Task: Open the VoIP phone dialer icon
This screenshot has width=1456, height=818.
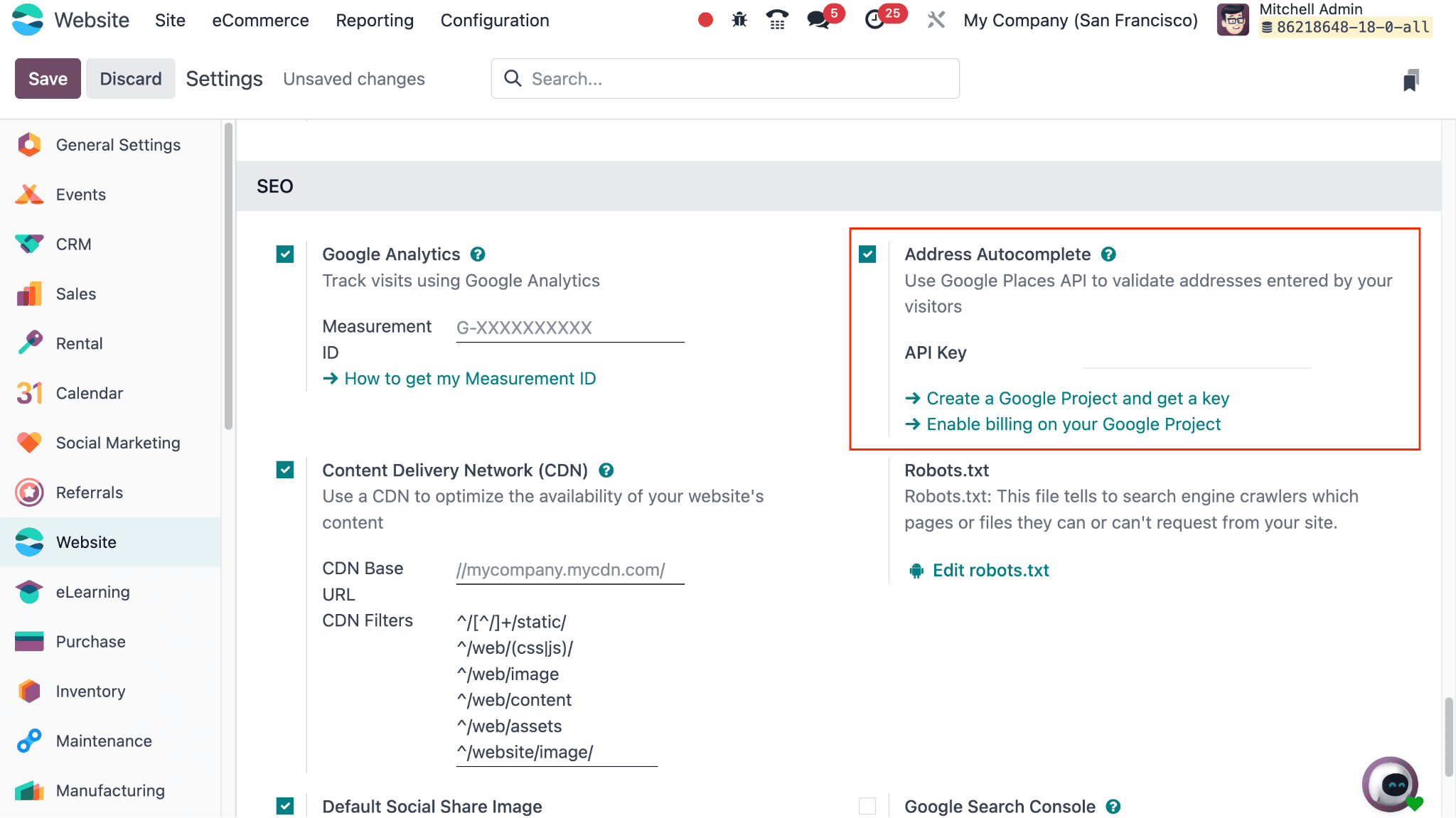Action: 778,20
